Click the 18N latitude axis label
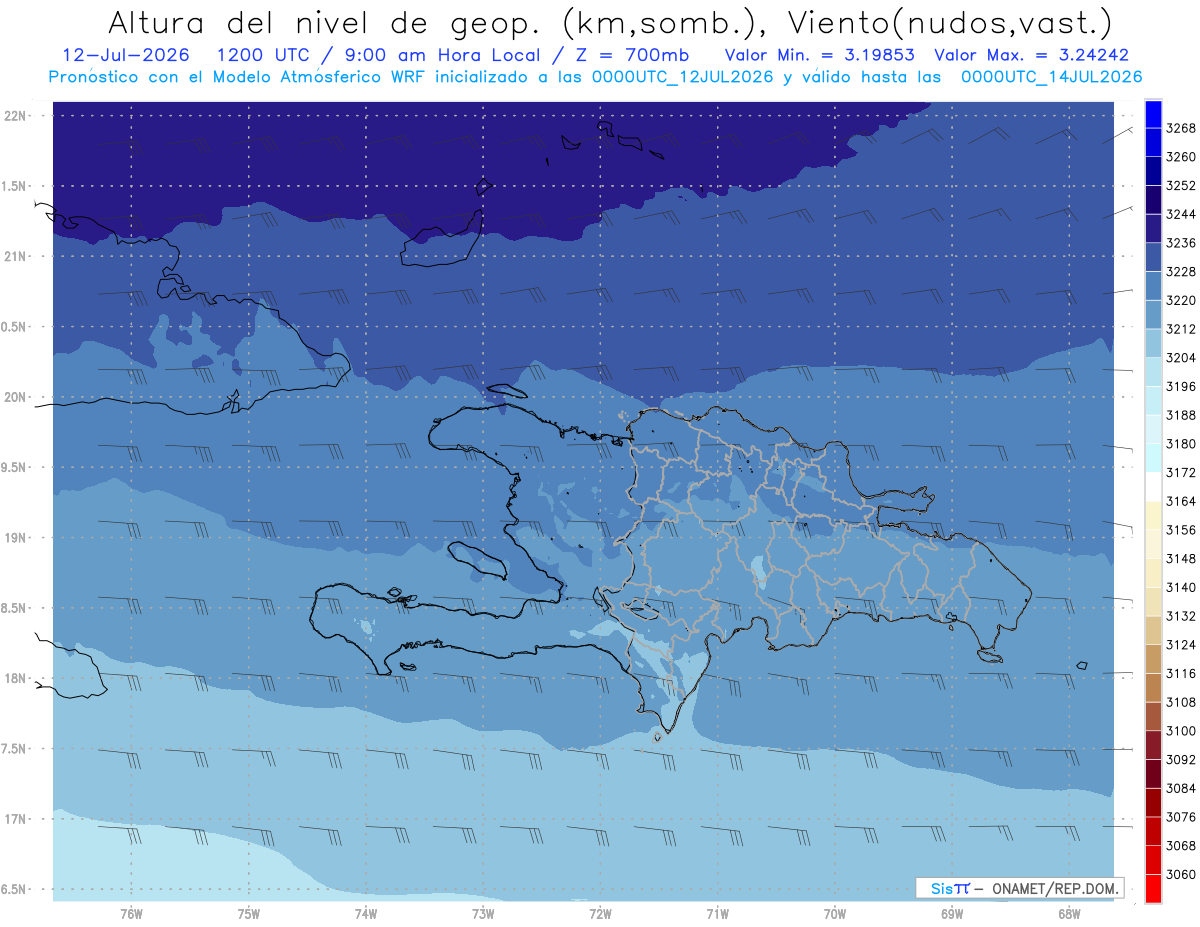This screenshot has height=927, width=1200. 17,678
